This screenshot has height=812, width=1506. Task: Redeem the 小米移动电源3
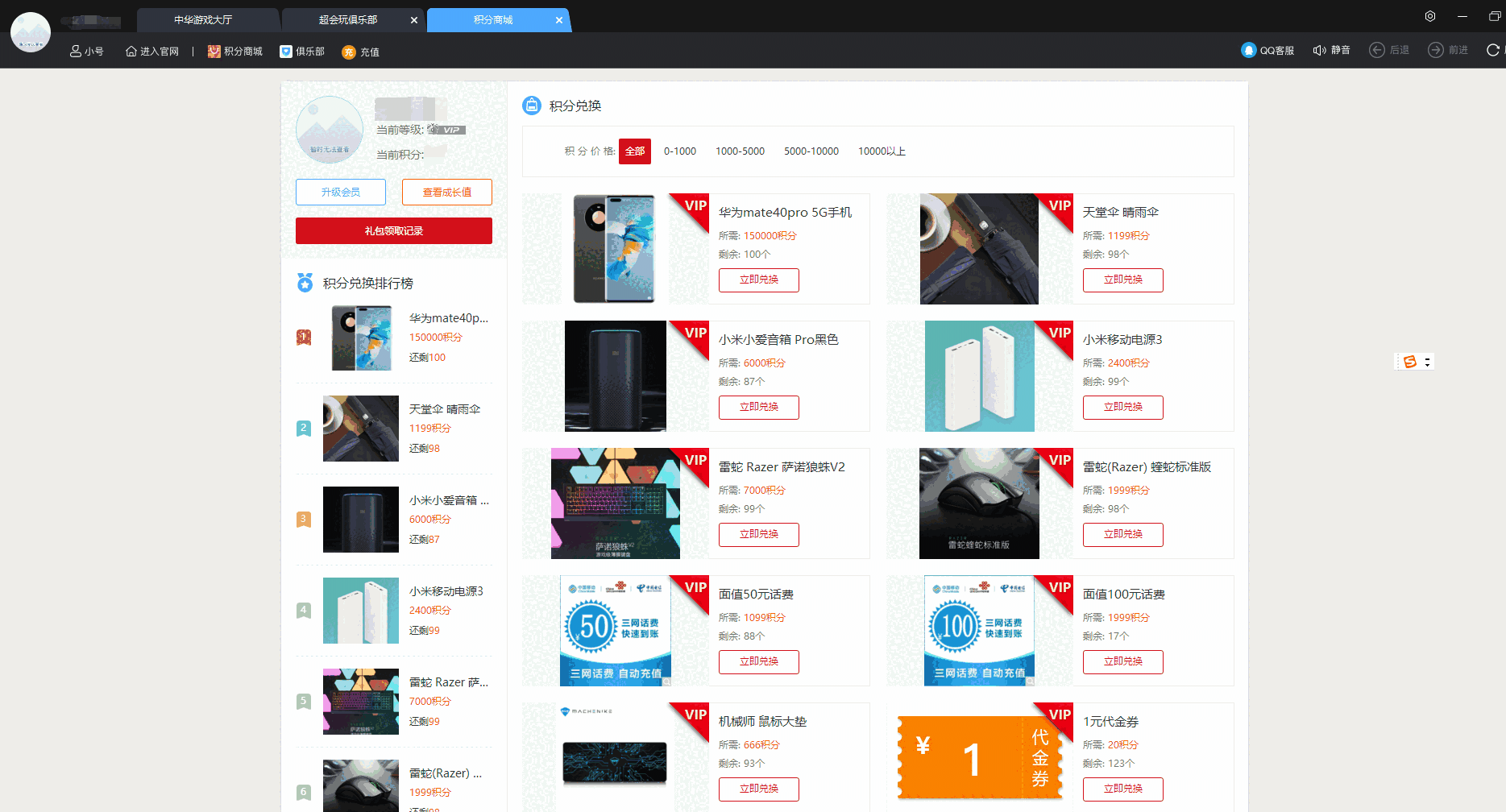[x=1123, y=408]
